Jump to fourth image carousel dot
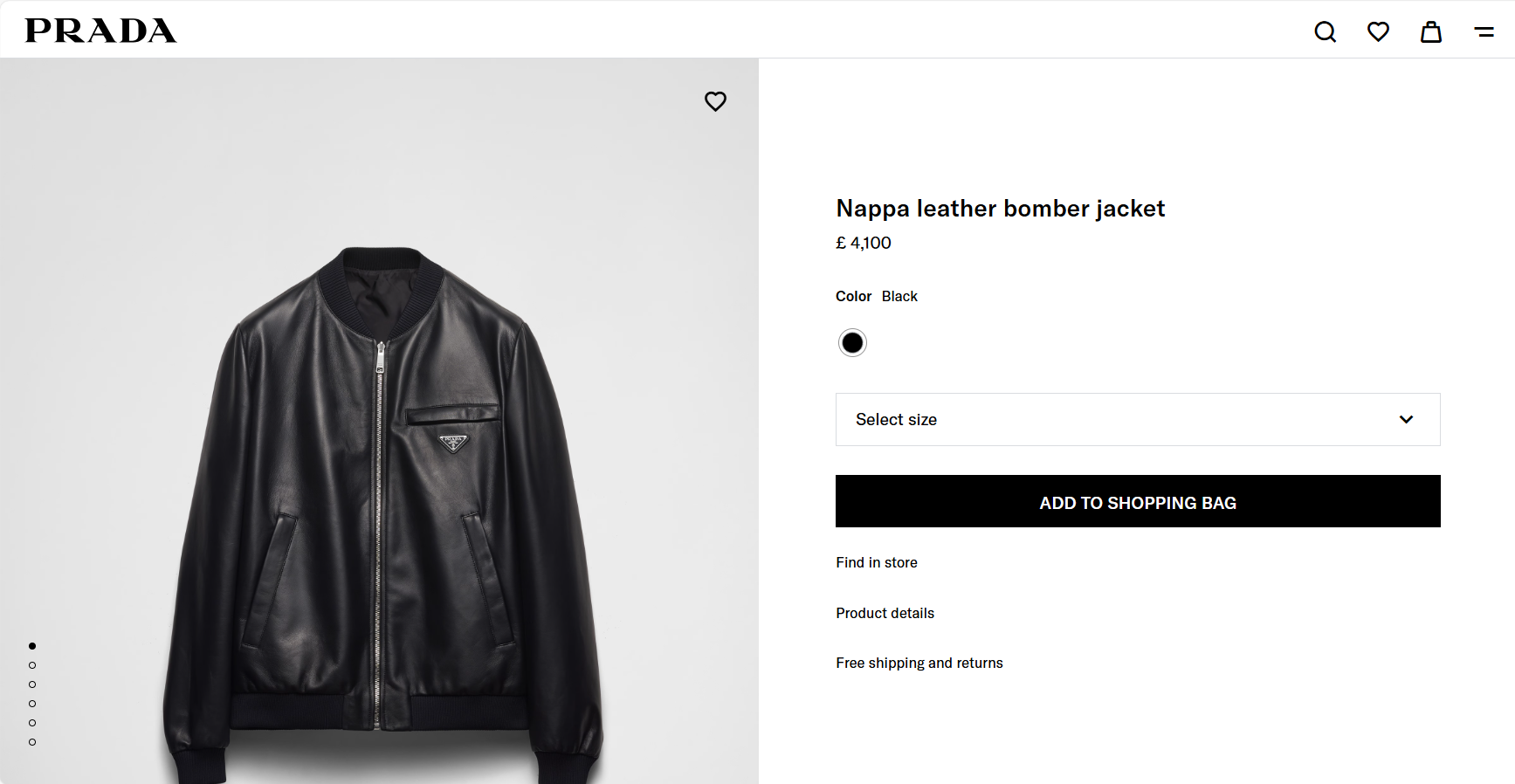The image size is (1515, 784). (x=32, y=704)
